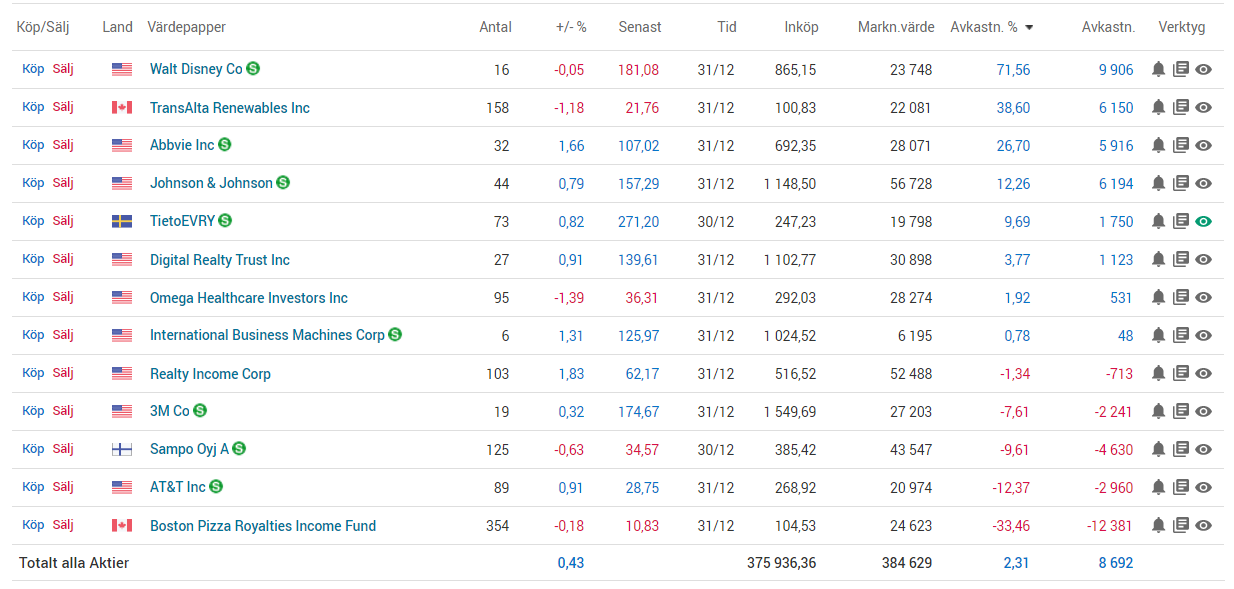Sort table by Antal column header
1234x589 pixels.
495,27
